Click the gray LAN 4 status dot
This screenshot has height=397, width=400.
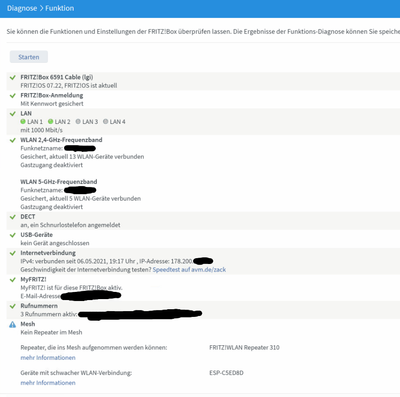point(105,122)
